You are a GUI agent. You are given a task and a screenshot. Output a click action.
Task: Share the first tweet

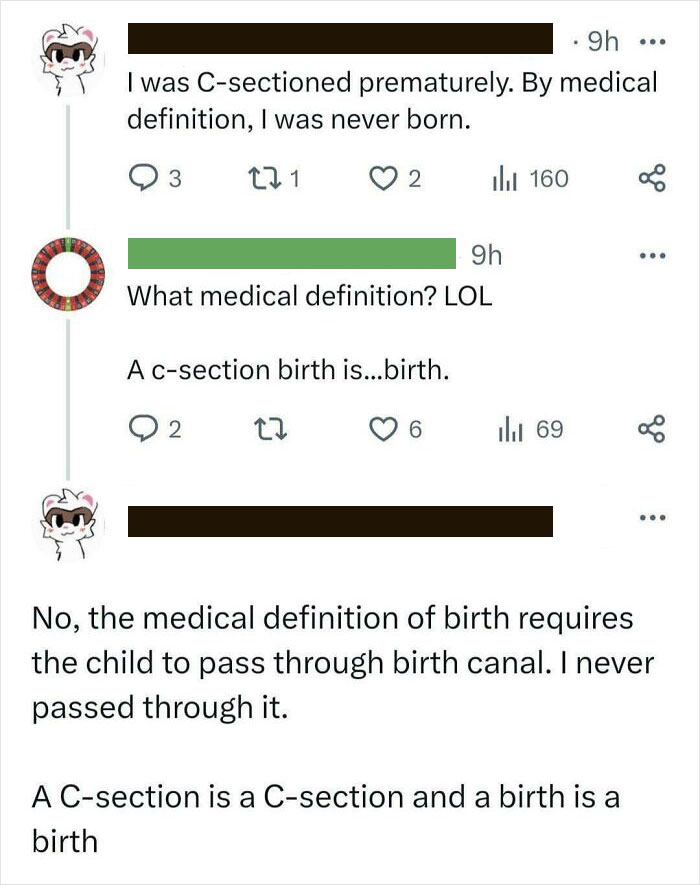pyautogui.click(x=655, y=177)
